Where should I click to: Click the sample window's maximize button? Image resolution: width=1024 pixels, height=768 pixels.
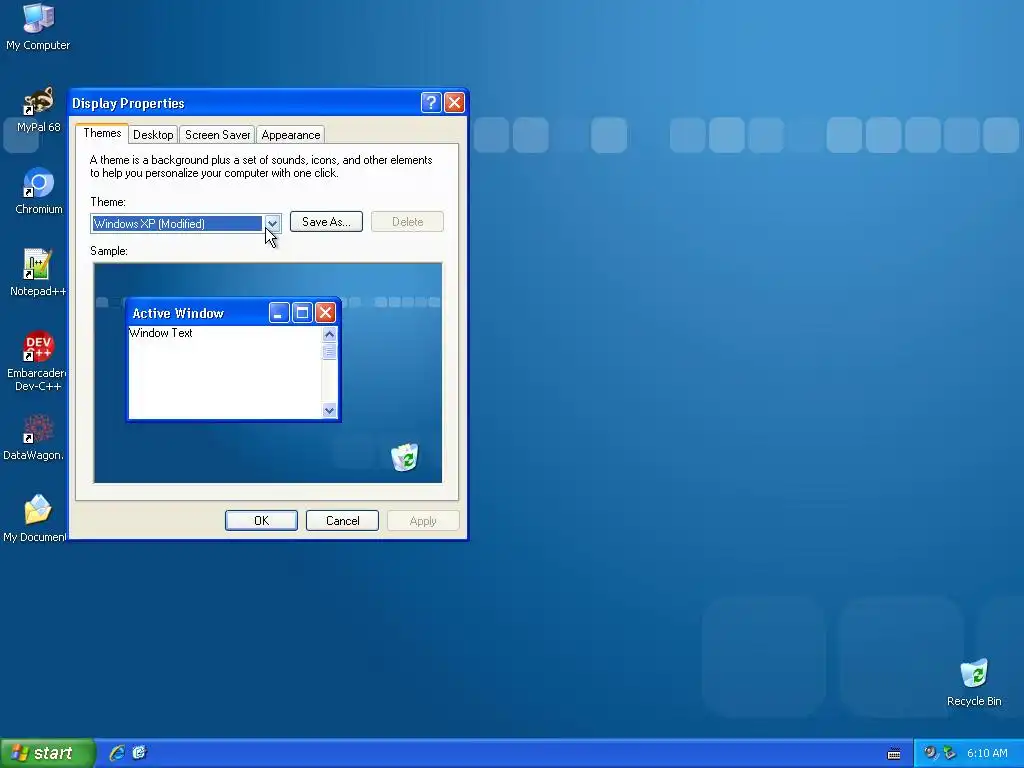tap(302, 313)
